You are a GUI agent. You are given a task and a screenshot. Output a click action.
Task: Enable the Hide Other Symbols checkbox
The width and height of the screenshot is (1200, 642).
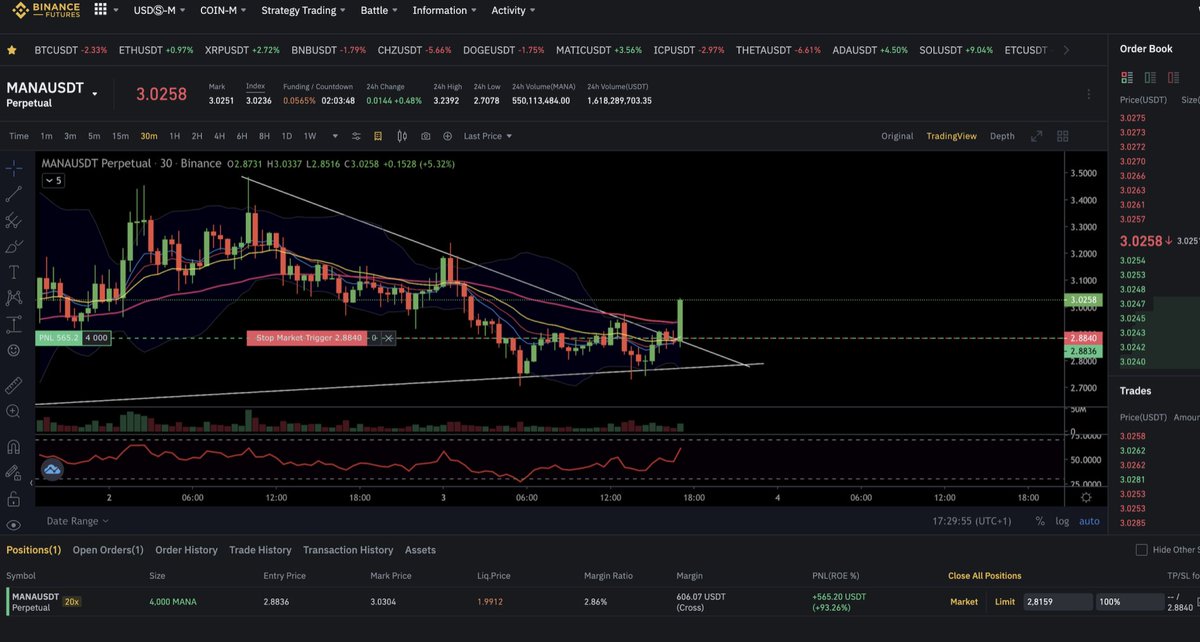[1141, 550]
